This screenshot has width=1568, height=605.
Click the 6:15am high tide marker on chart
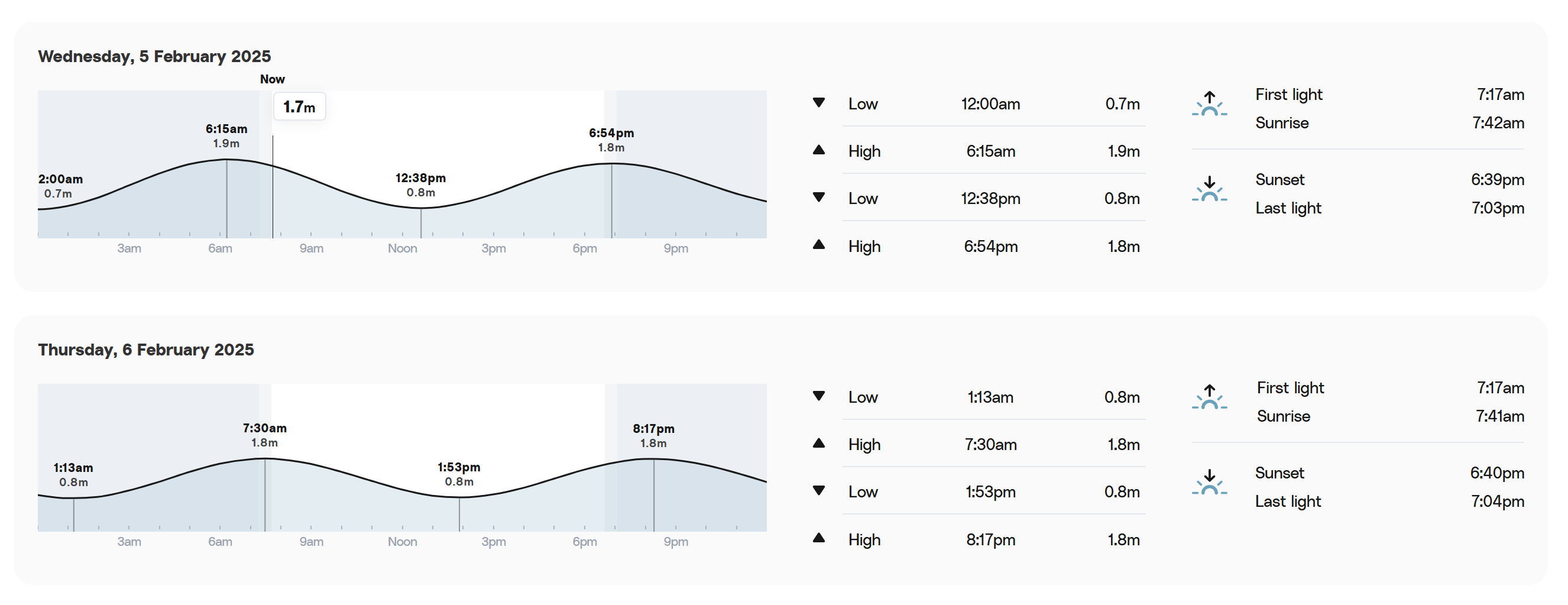pos(226,136)
